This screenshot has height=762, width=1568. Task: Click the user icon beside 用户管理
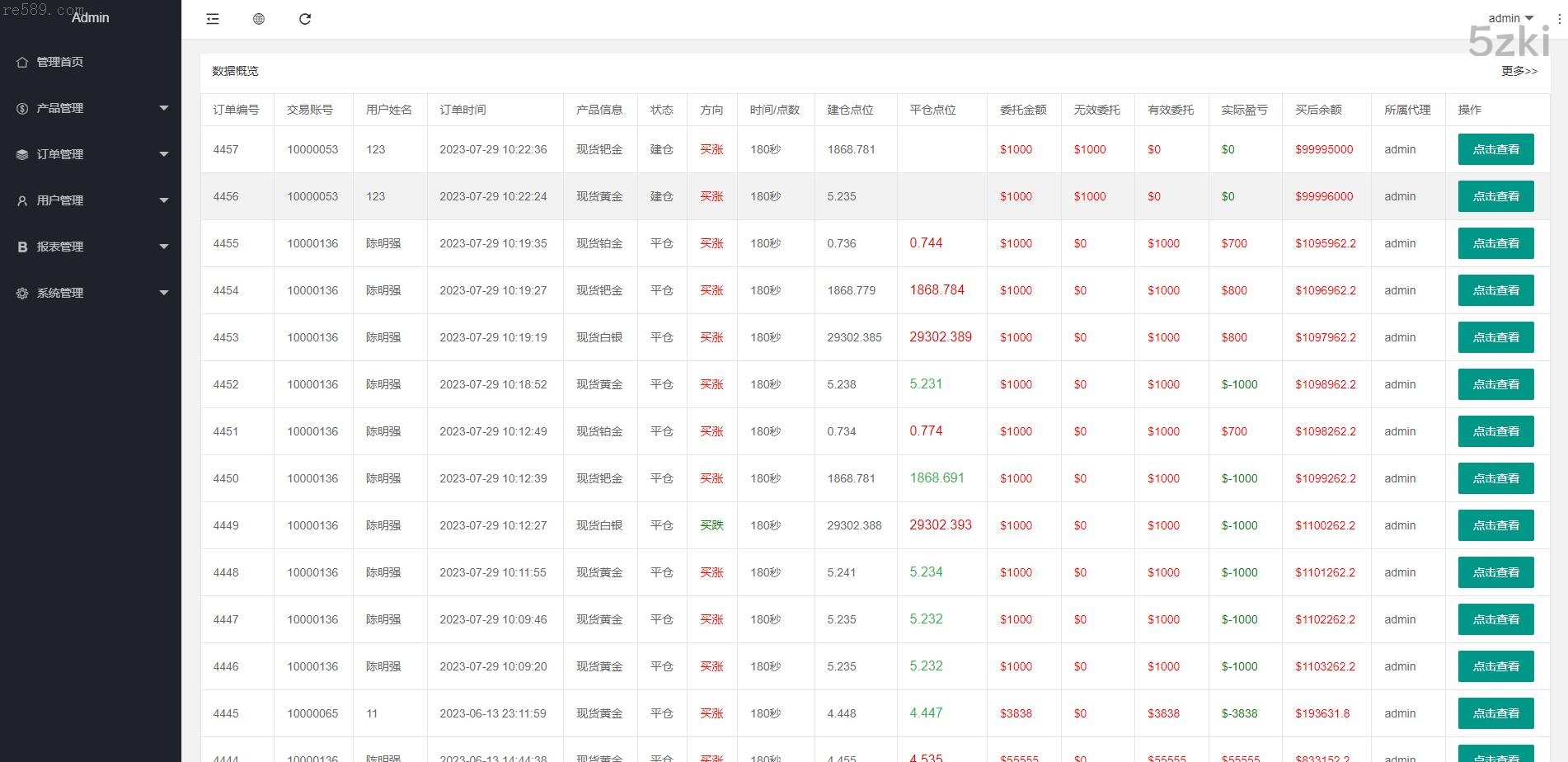(22, 200)
